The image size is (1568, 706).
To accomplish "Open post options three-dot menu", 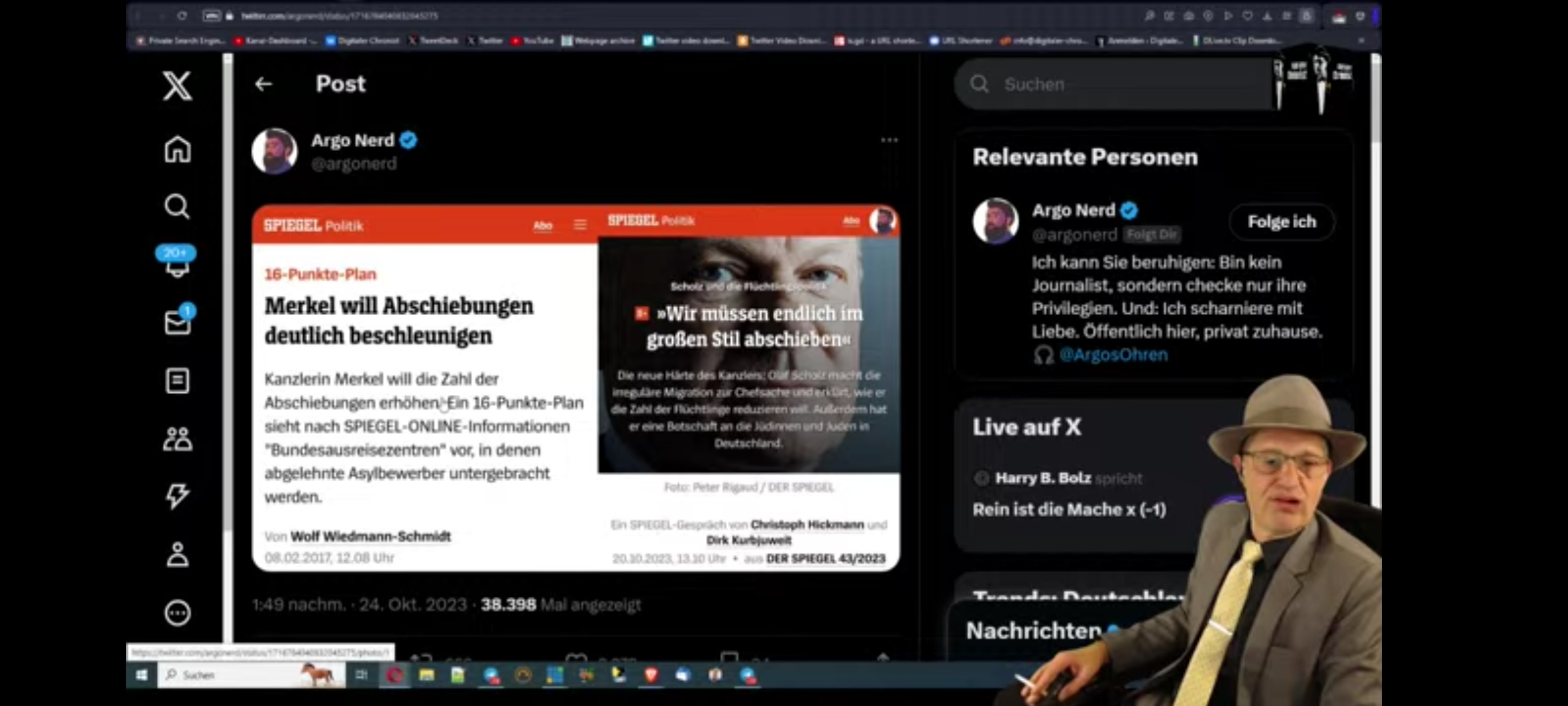I will (889, 140).
